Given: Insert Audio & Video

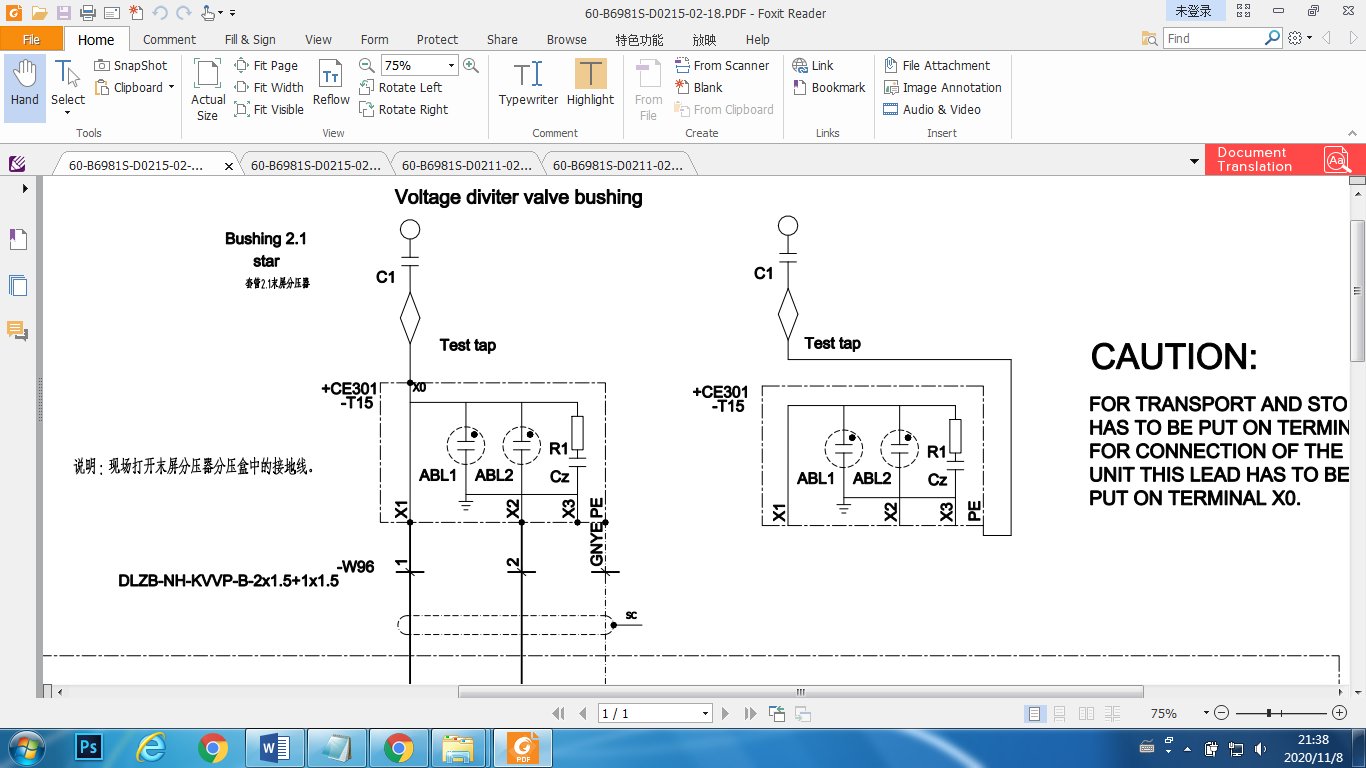Looking at the screenshot, I should [x=932, y=109].
